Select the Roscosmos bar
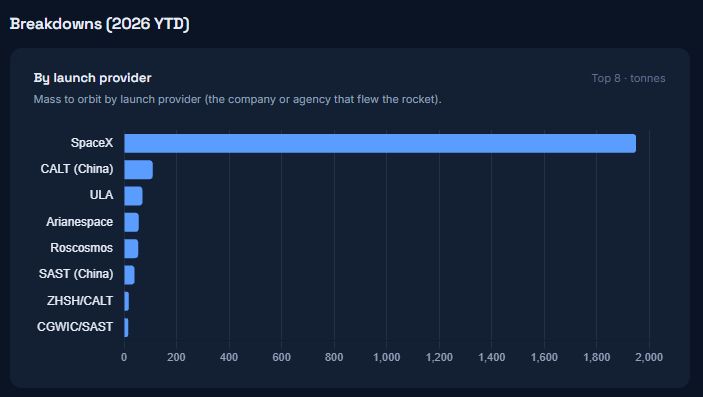The height and width of the screenshot is (397, 703). pos(131,249)
